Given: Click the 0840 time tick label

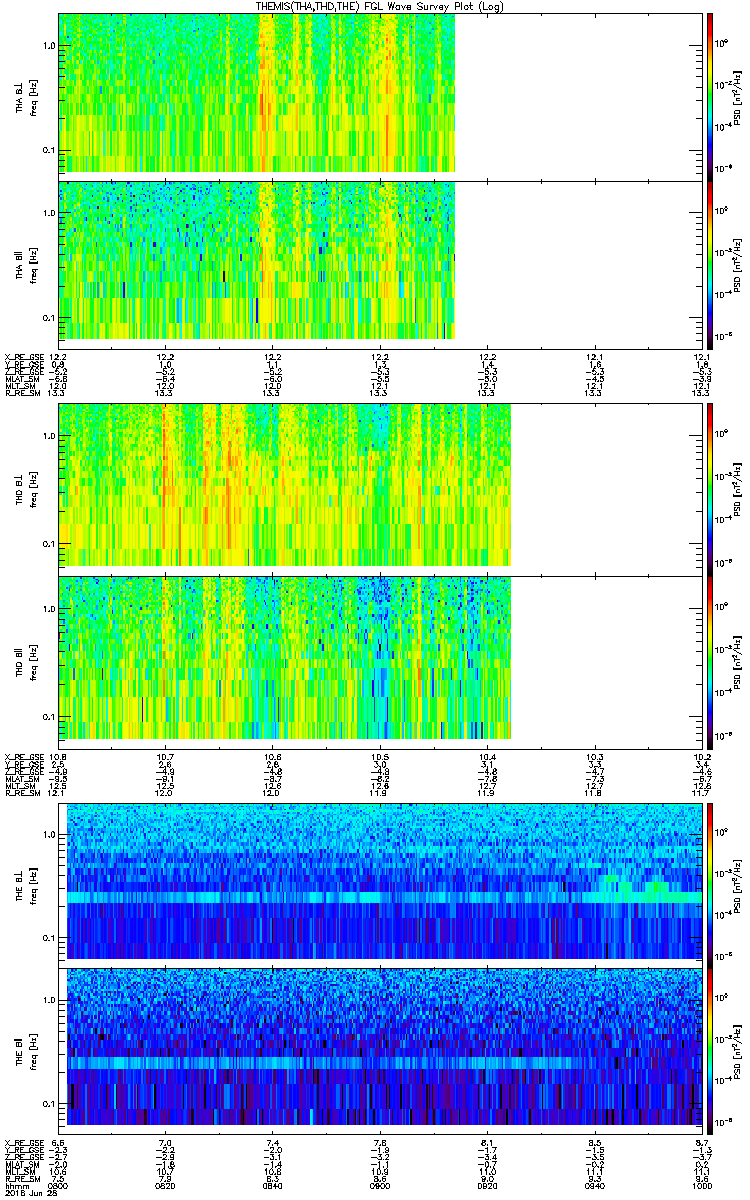Looking at the screenshot, I should coord(273,1184).
